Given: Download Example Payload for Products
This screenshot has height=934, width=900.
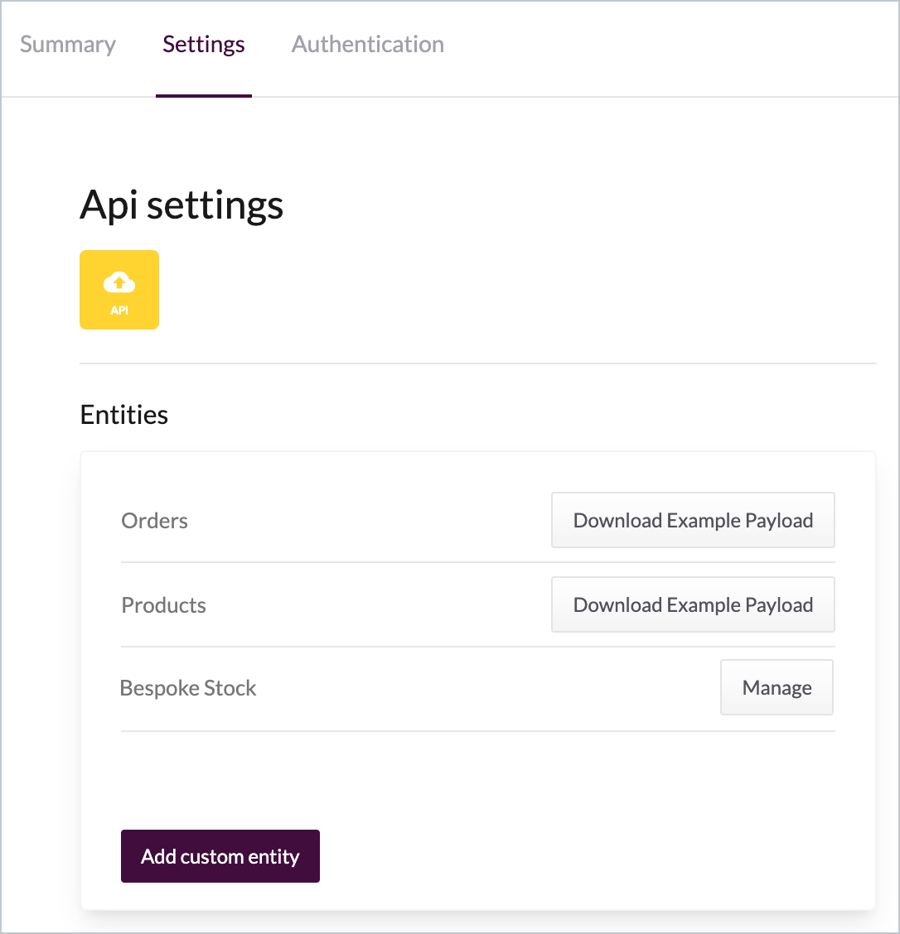Looking at the screenshot, I should point(692,605).
